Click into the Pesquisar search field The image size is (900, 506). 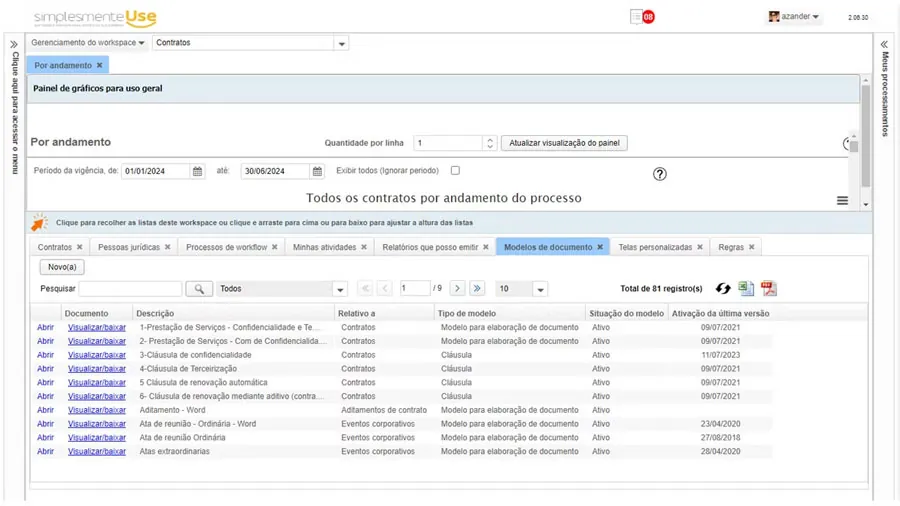pos(130,289)
